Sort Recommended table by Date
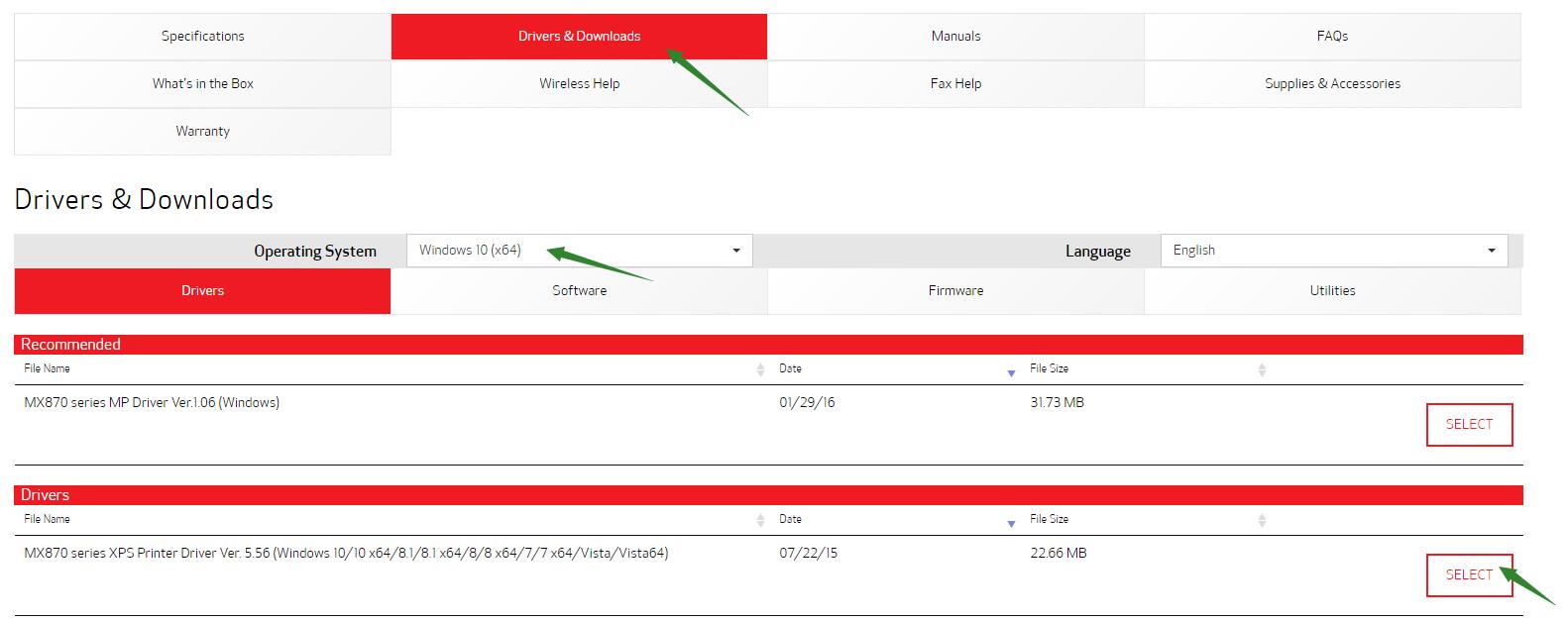This screenshot has width=1568, height=623. (x=791, y=368)
